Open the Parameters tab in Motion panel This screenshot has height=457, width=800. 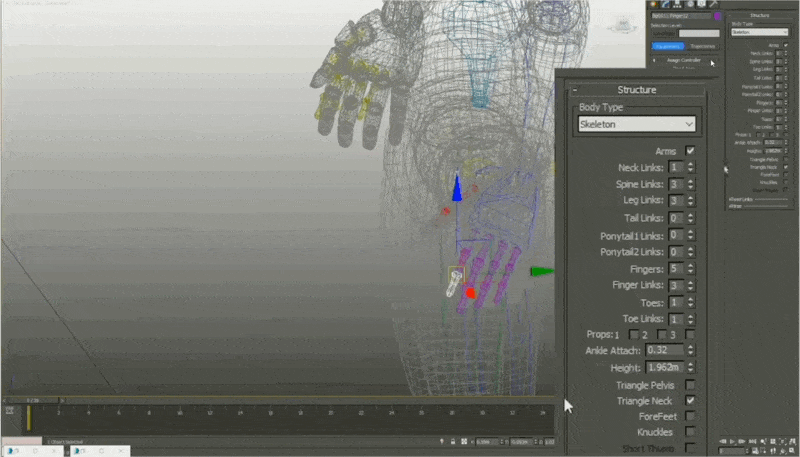(x=667, y=46)
